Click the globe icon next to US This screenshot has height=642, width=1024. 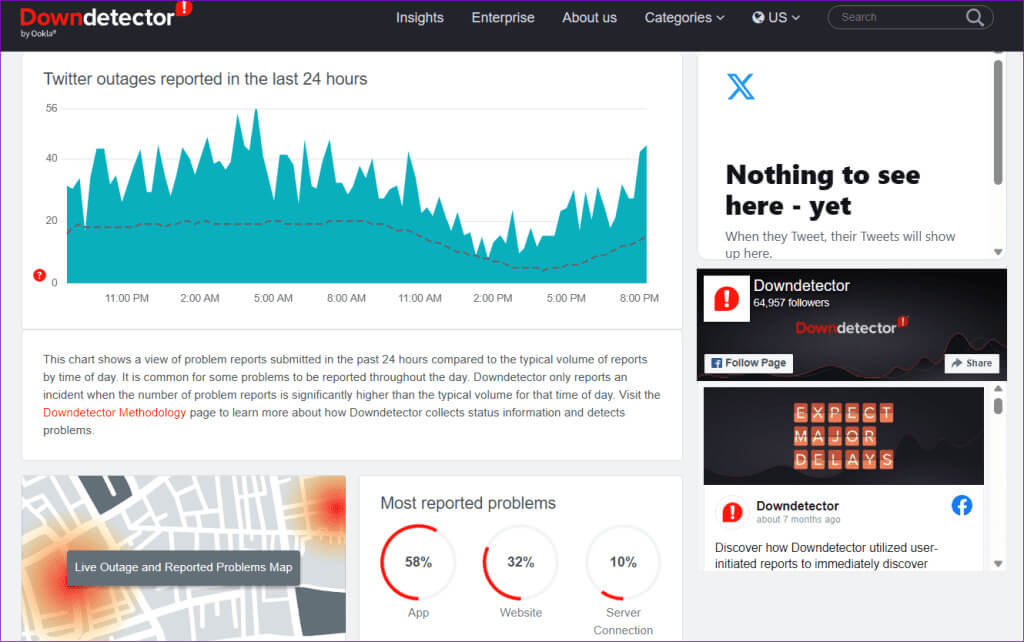coord(758,18)
